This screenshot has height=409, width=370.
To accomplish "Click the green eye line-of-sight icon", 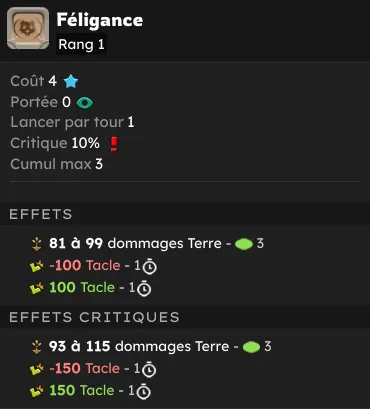I will 84,103.
